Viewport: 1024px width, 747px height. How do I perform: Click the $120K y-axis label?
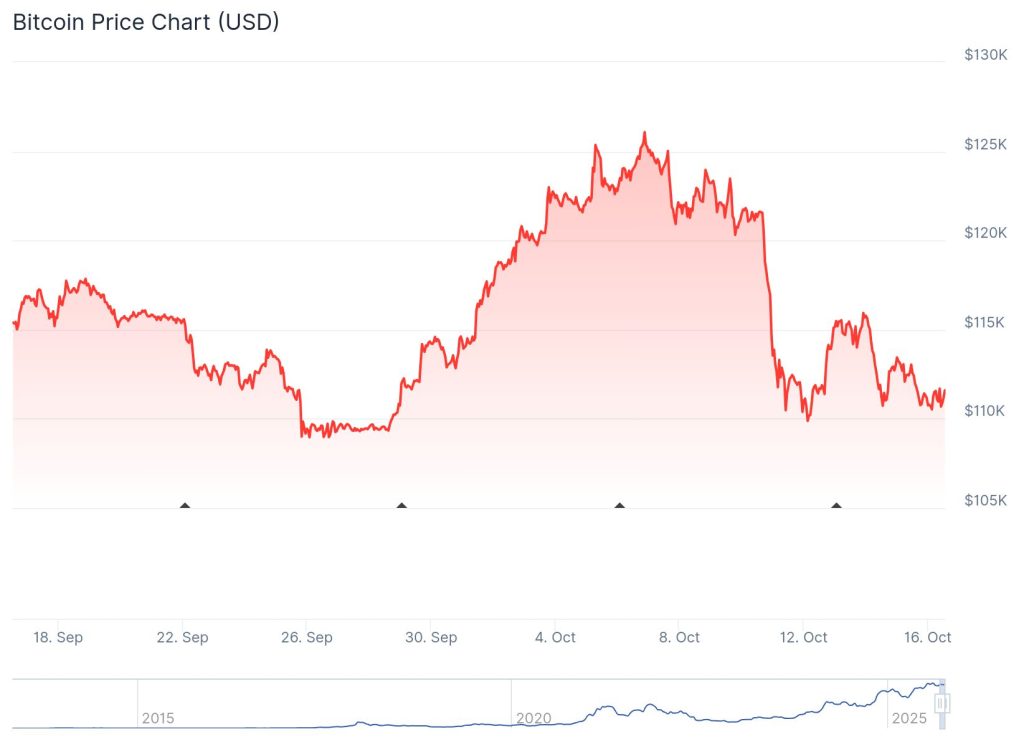click(x=984, y=233)
